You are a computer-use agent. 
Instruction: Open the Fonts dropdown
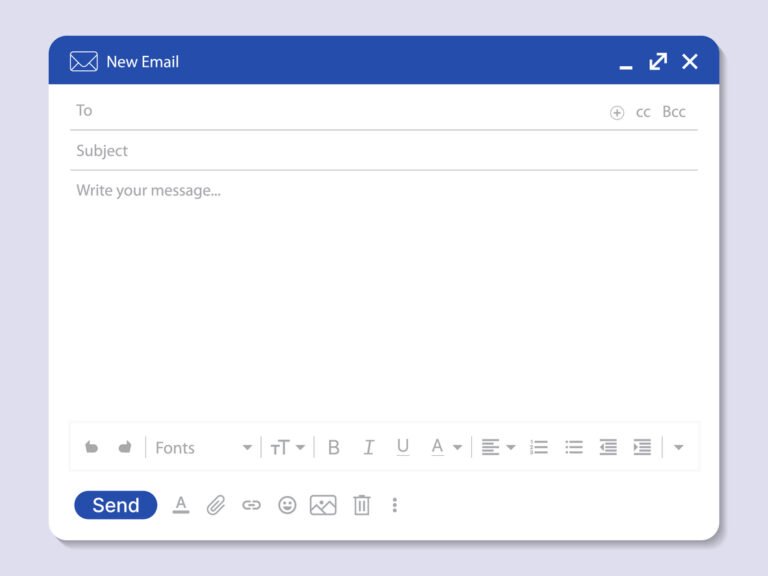pyautogui.click(x=203, y=448)
